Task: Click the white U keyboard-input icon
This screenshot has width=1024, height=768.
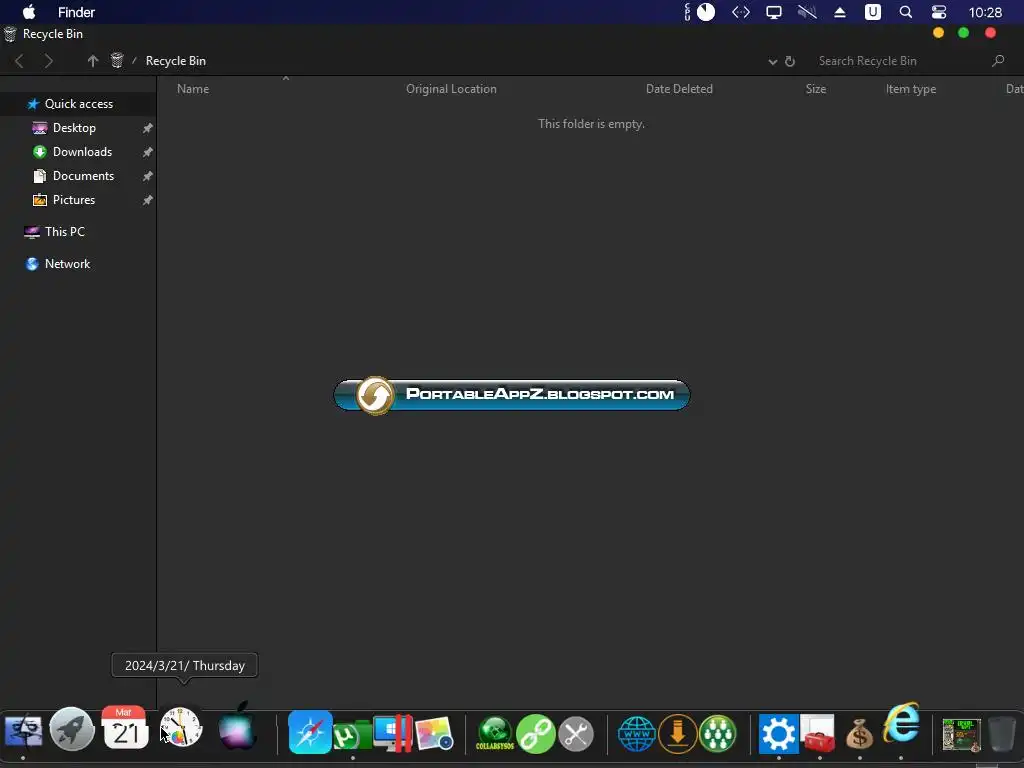Action: coord(872,12)
